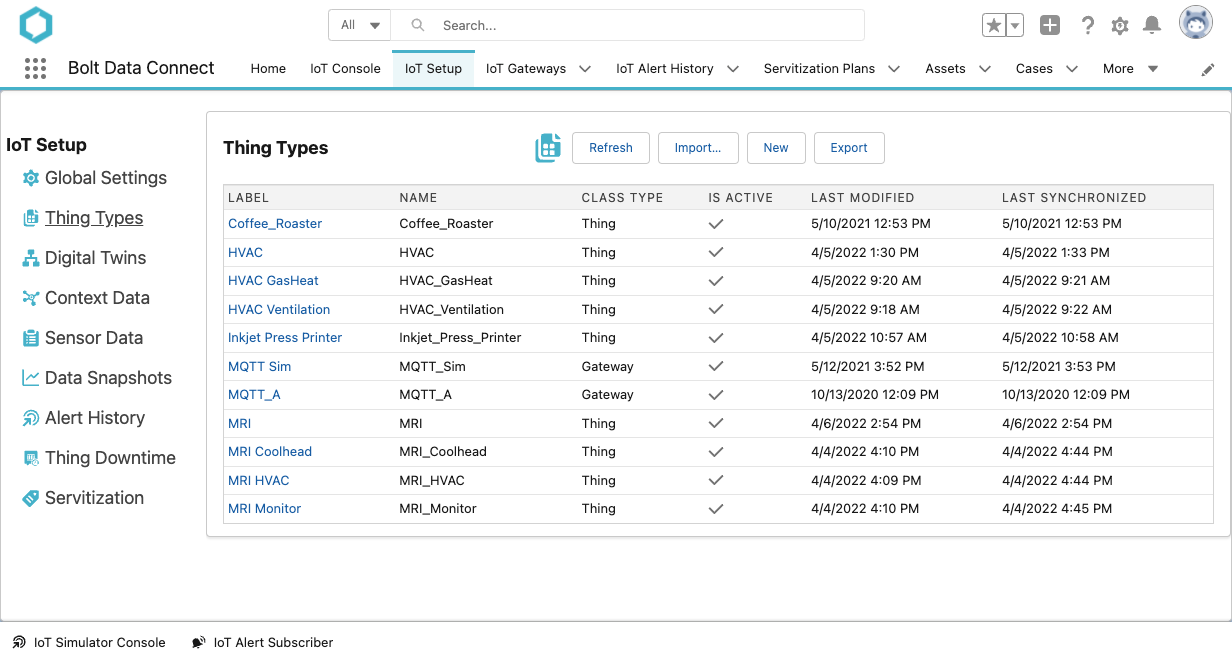Image resolution: width=1232 pixels, height=662 pixels.
Task: Open the Inkjet Press Printer link
Action: tap(285, 338)
